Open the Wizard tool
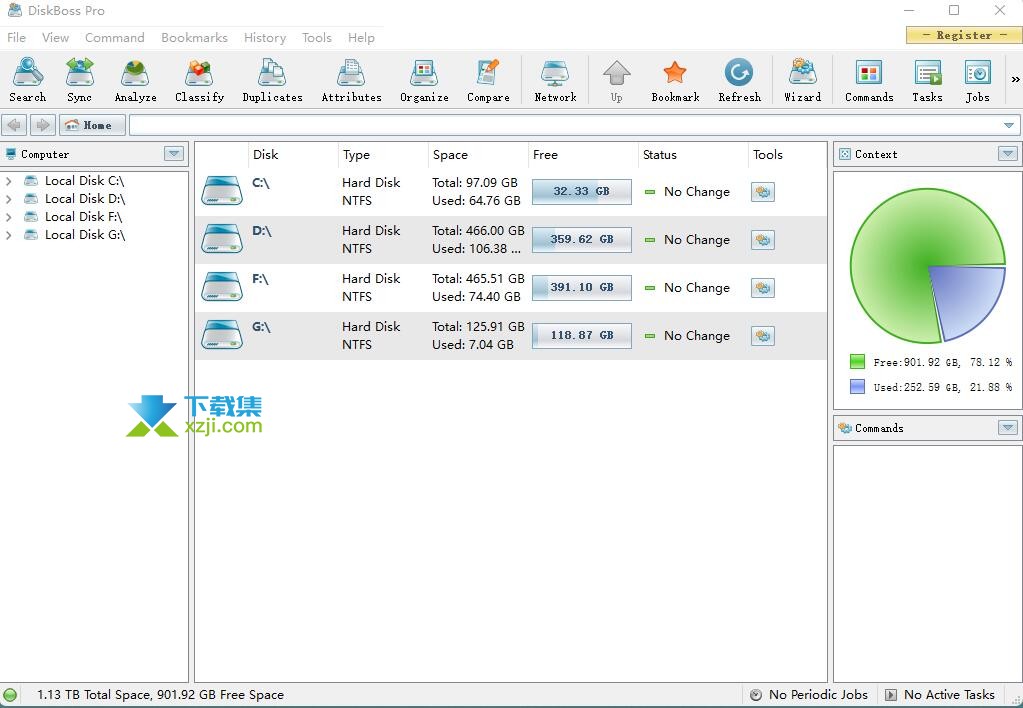The image size is (1023, 708). point(802,80)
